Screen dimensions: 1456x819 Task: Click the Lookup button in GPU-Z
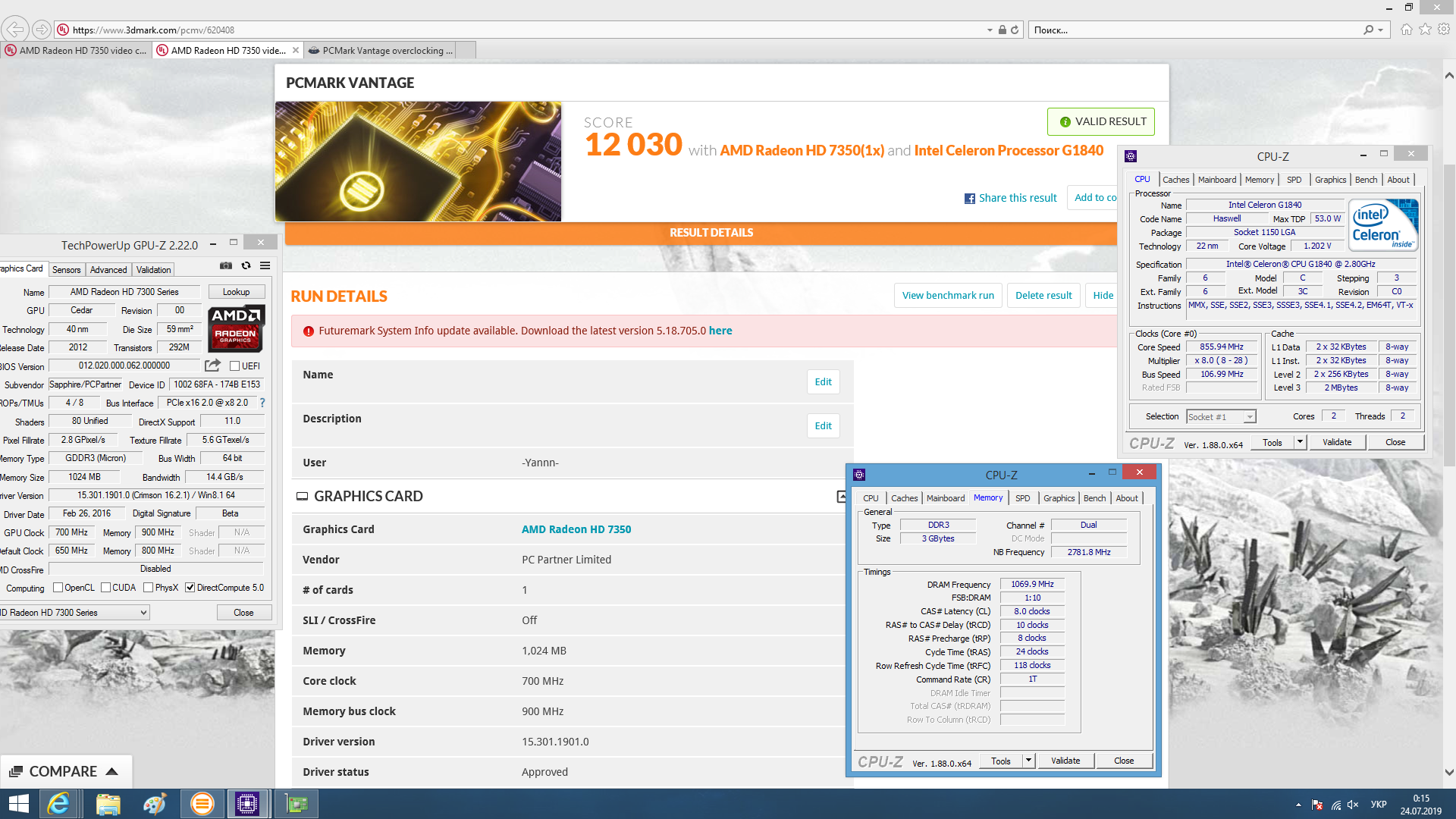click(x=236, y=292)
